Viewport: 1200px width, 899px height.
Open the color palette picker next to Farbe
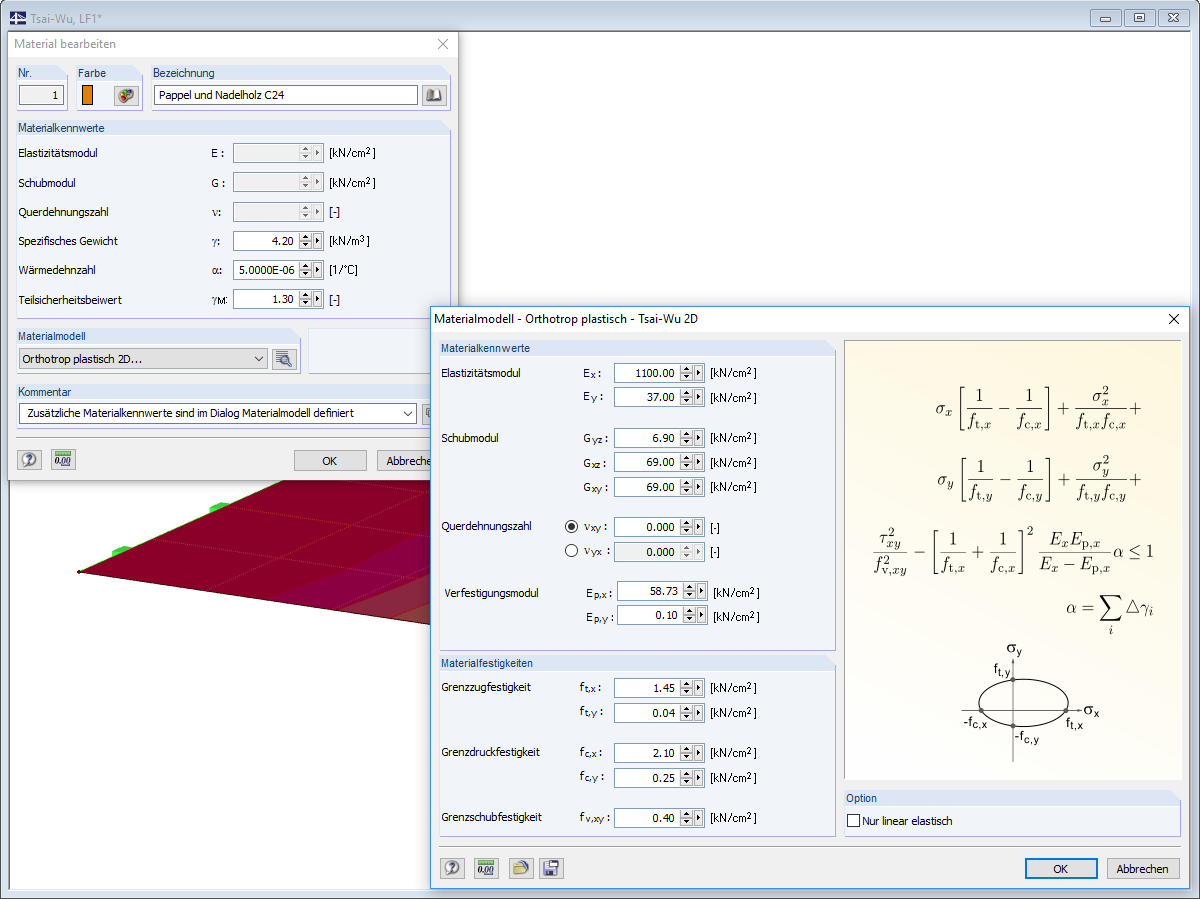(125, 96)
